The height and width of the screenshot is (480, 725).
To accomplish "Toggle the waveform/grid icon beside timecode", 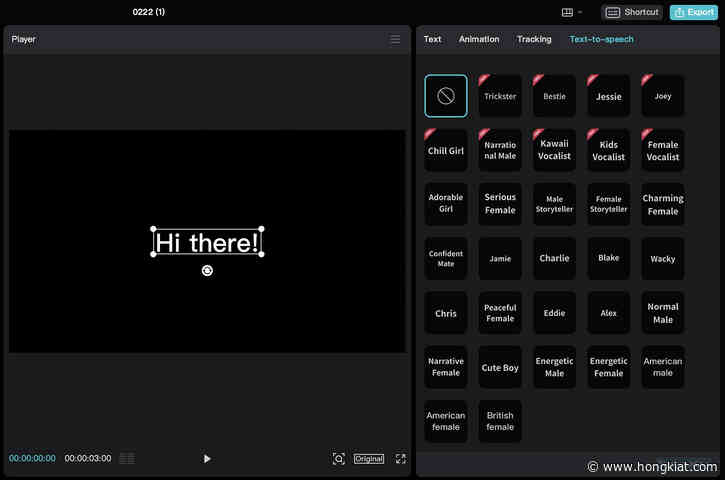I will pos(127,458).
